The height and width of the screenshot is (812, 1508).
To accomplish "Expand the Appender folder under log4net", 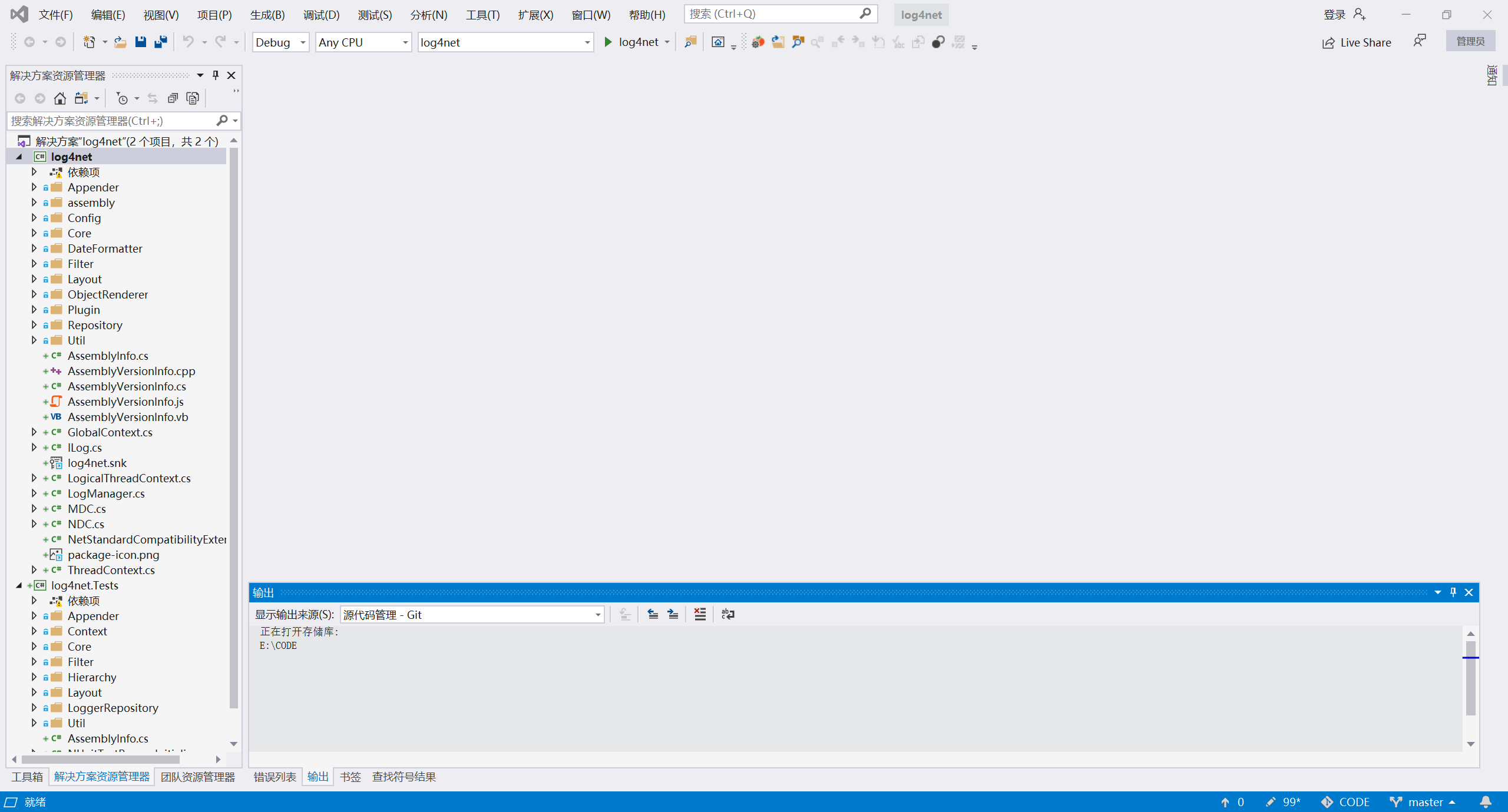I will point(34,187).
